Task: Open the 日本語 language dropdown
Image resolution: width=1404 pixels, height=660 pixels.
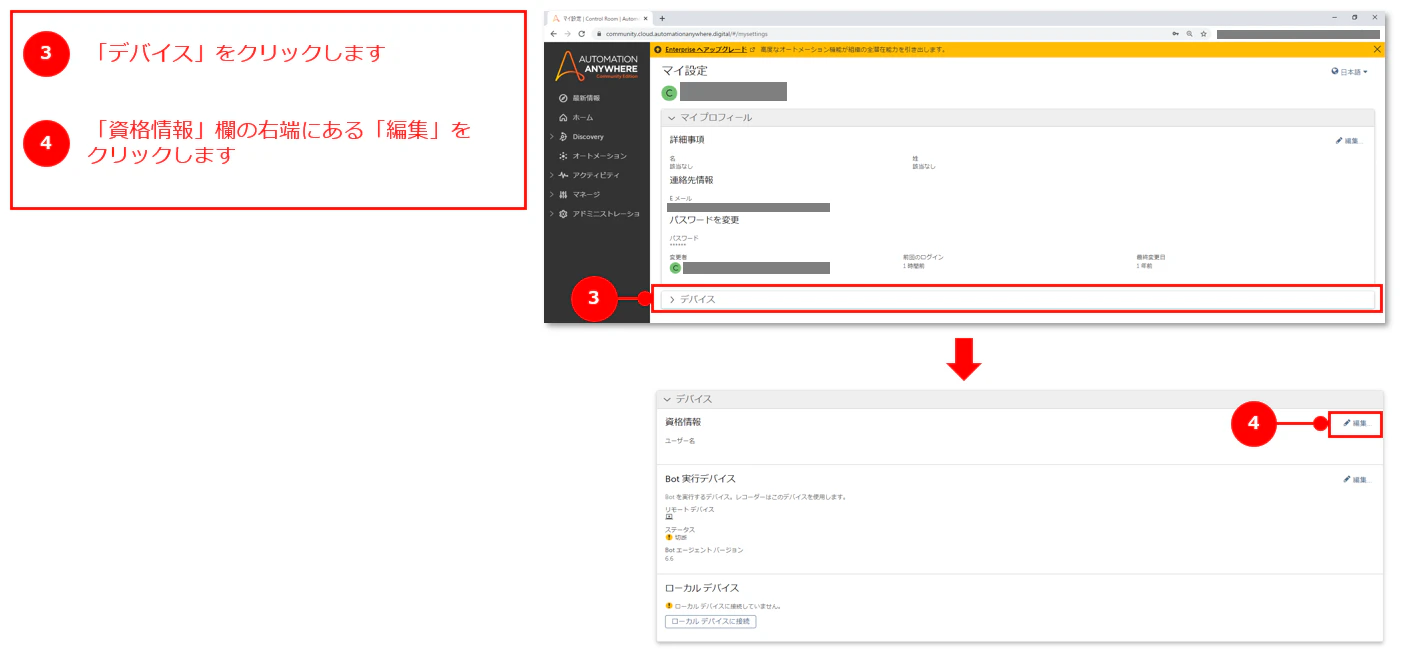Action: tap(1349, 72)
